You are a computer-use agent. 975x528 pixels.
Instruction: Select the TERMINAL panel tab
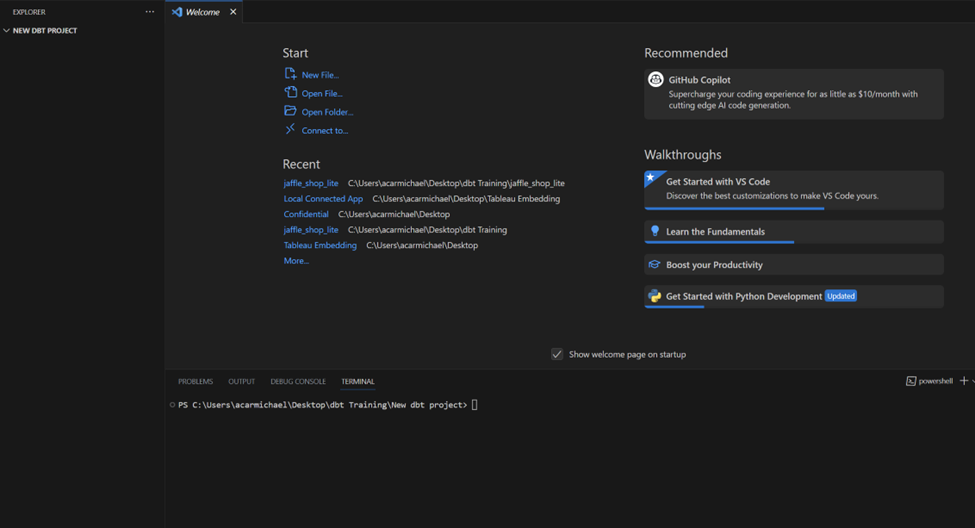click(x=358, y=381)
